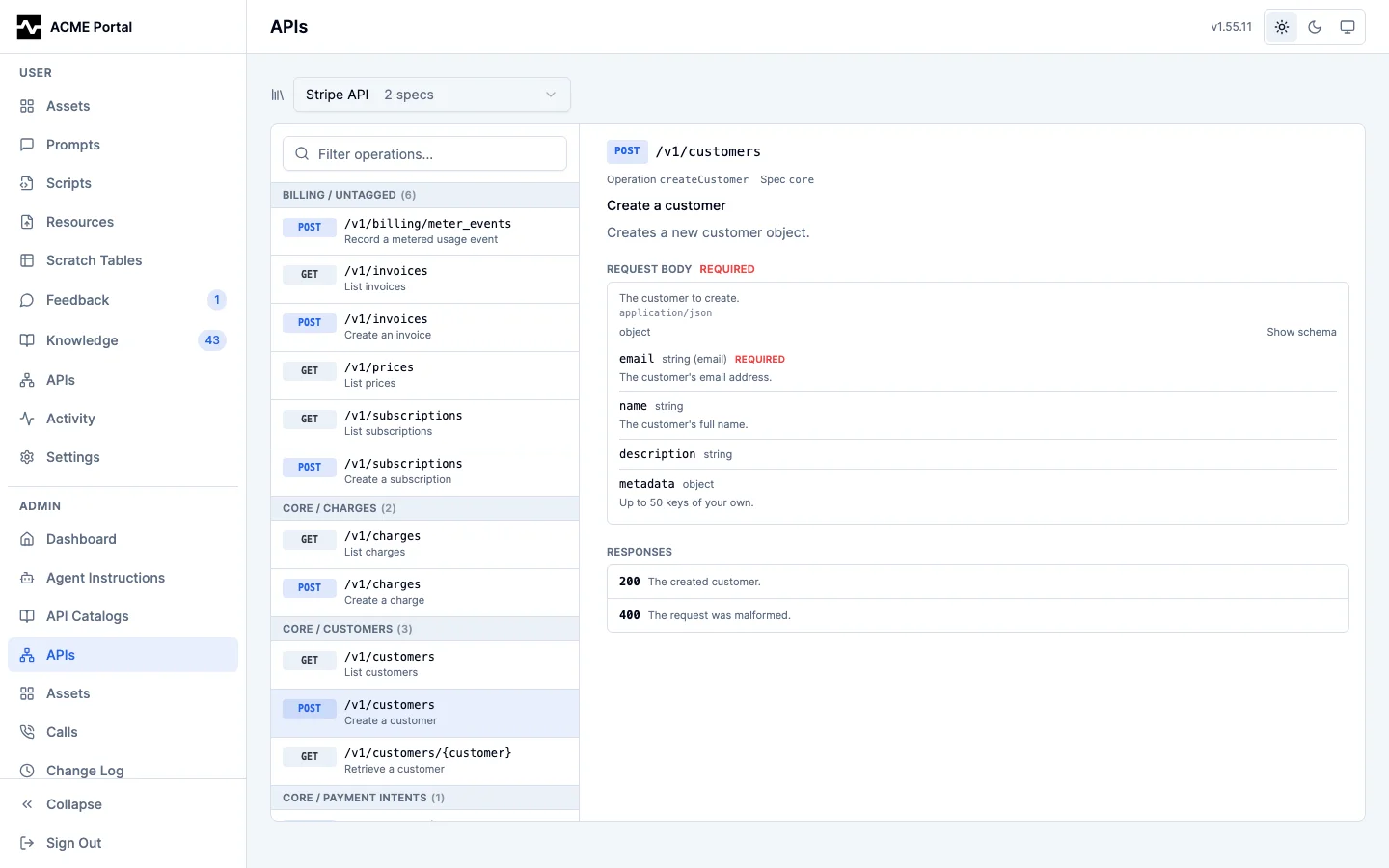Click the Feedback chat icon

coord(27,300)
